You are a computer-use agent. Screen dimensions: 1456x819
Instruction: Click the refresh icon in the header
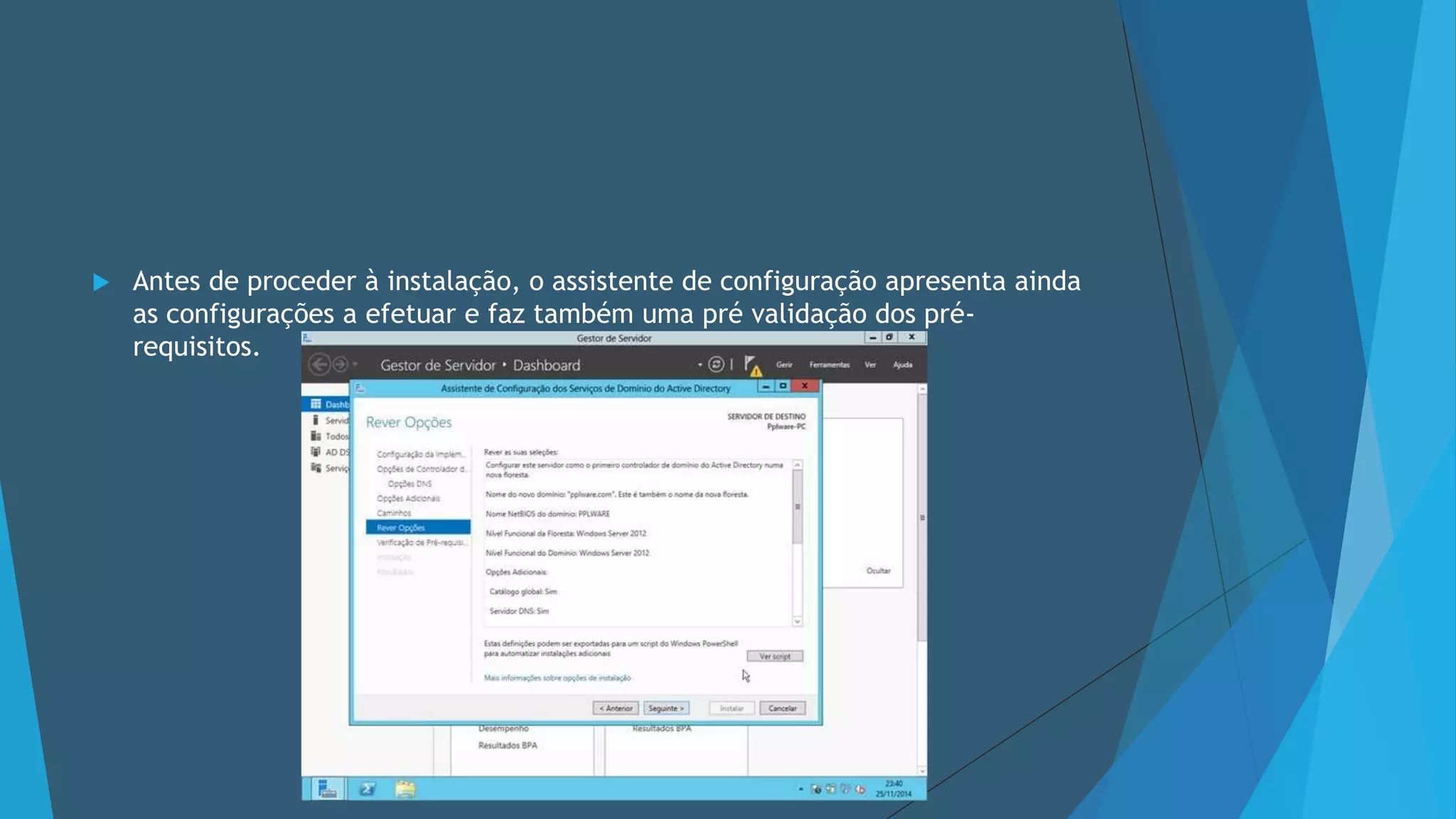pos(716,365)
